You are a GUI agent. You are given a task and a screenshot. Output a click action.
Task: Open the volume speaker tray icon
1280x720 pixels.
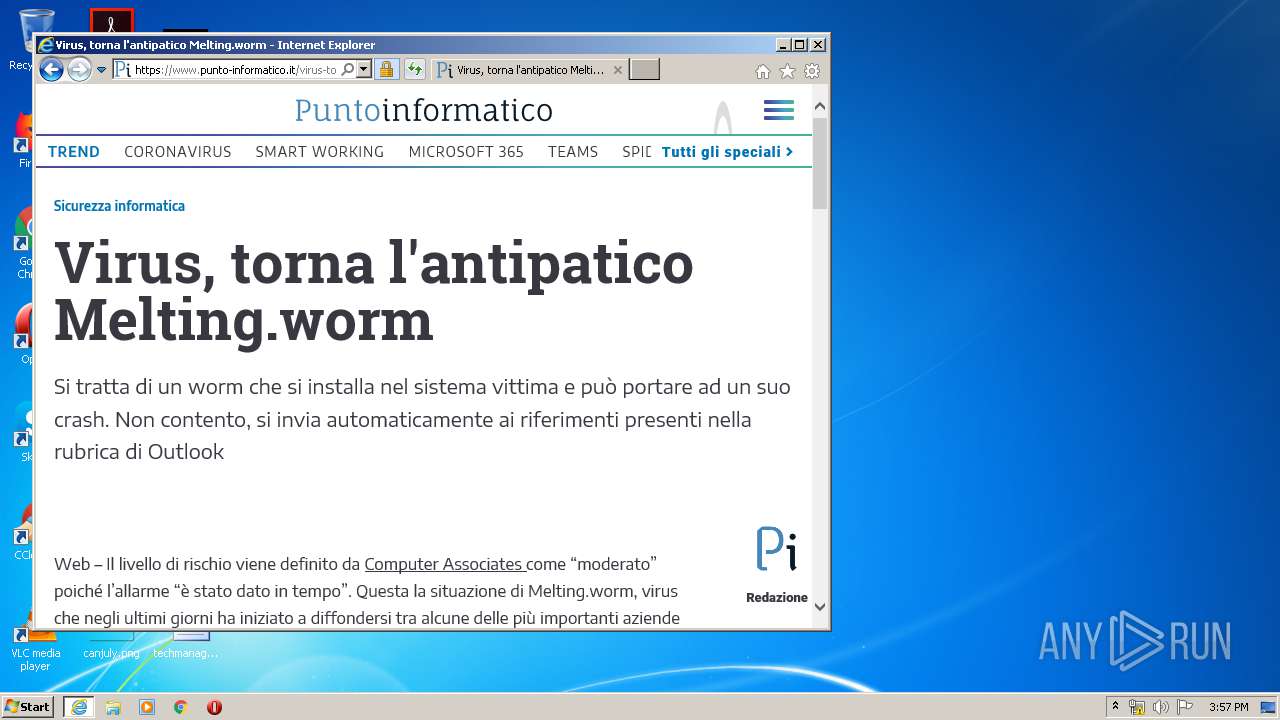1161,707
